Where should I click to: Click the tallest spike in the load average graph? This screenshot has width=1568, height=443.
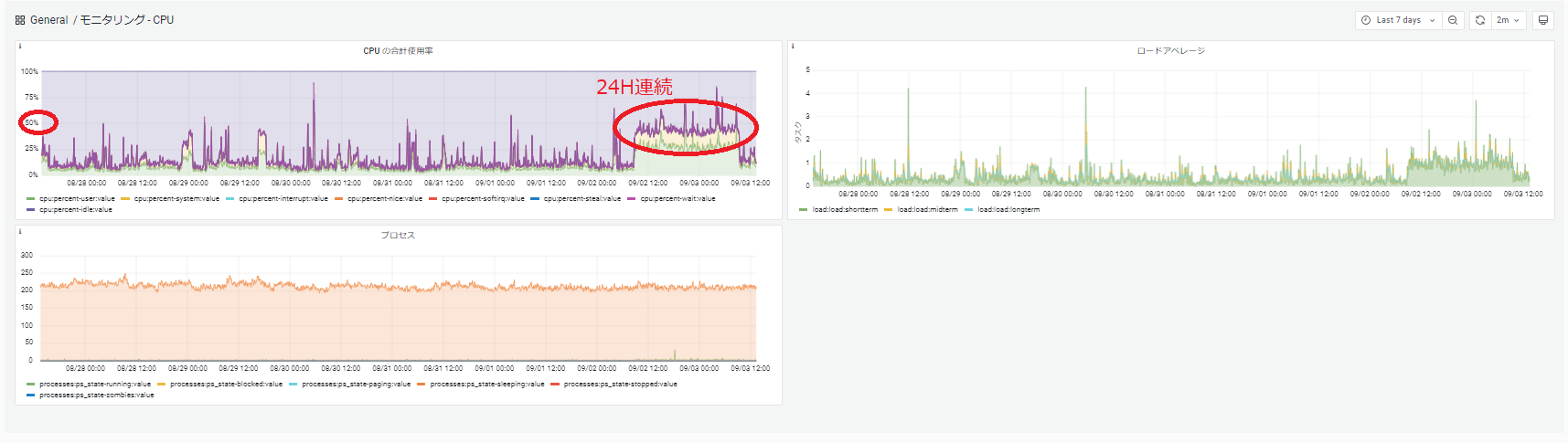(x=908, y=90)
